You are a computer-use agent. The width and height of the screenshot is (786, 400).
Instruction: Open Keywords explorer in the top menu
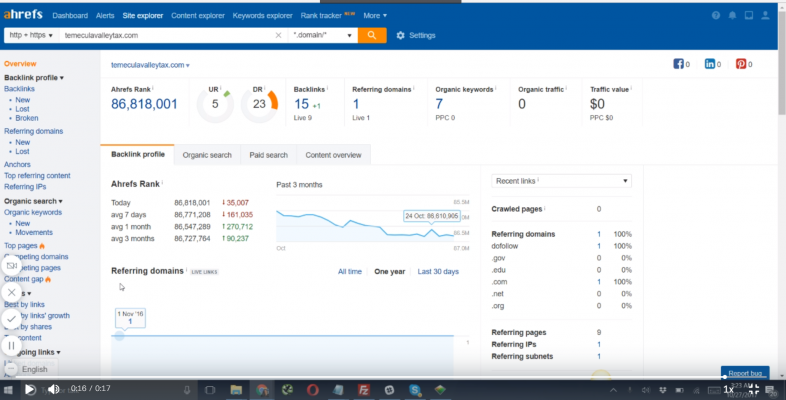262,16
